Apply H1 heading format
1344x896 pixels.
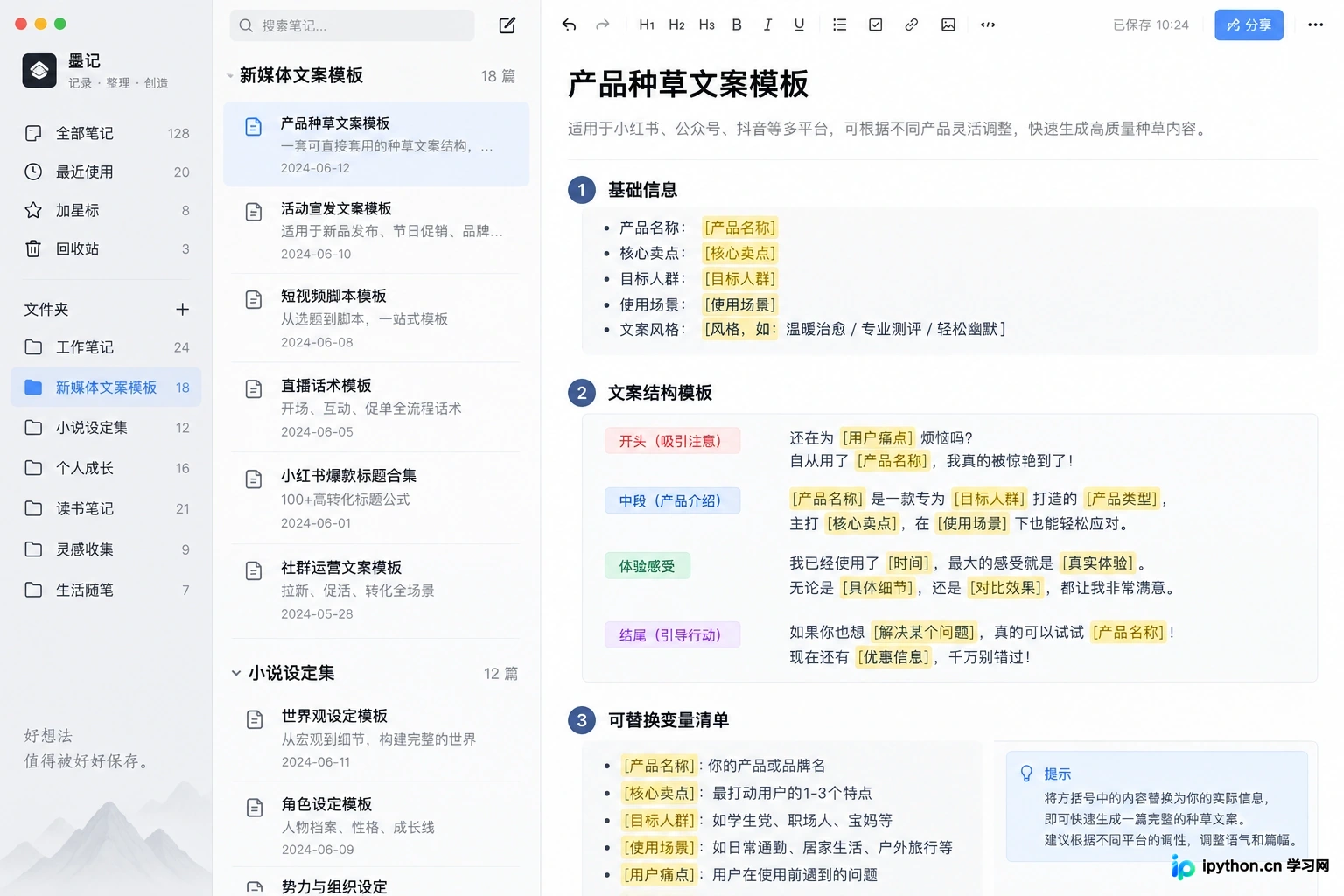click(x=647, y=24)
